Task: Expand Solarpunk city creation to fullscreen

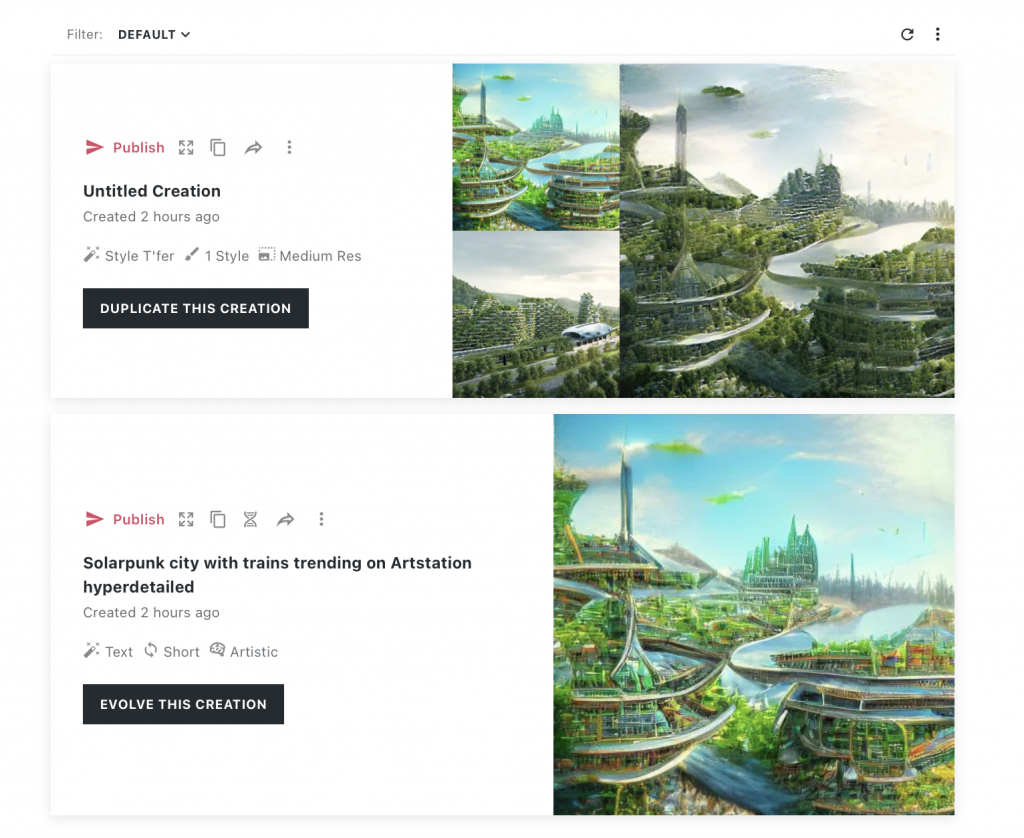Action: 186,519
